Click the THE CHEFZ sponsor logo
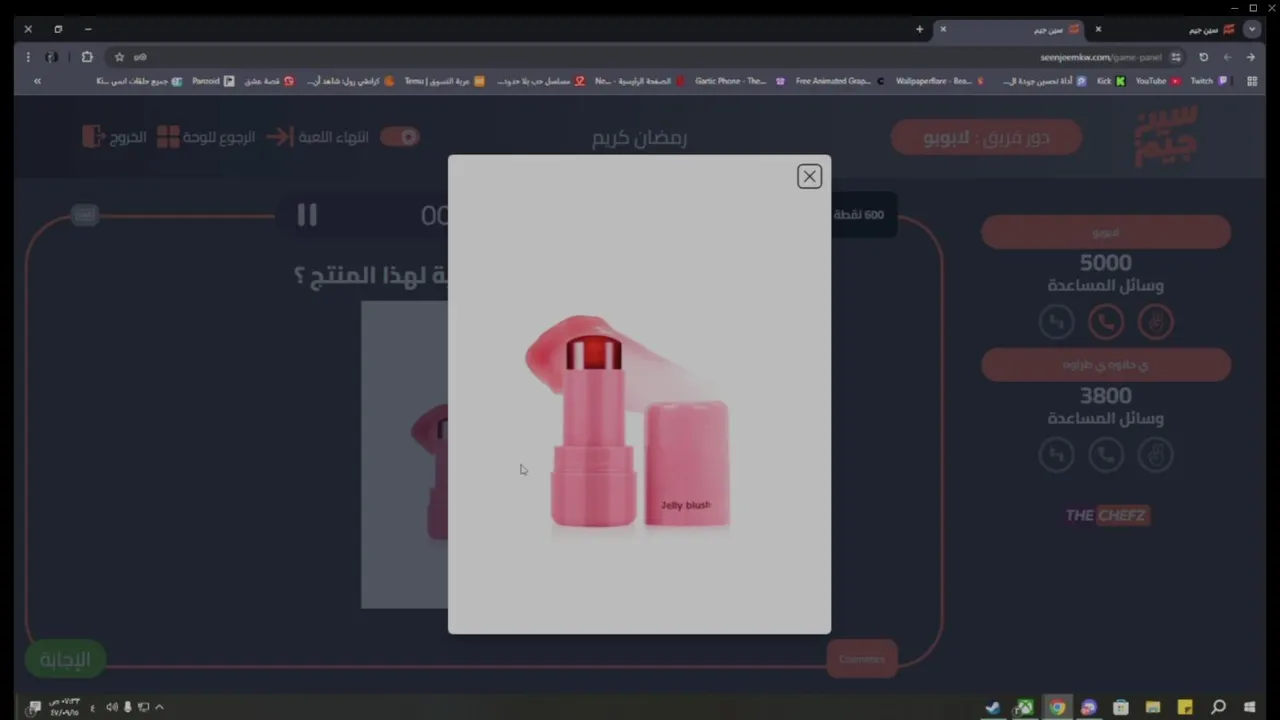The image size is (1280, 720). (x=1106, y=515)
